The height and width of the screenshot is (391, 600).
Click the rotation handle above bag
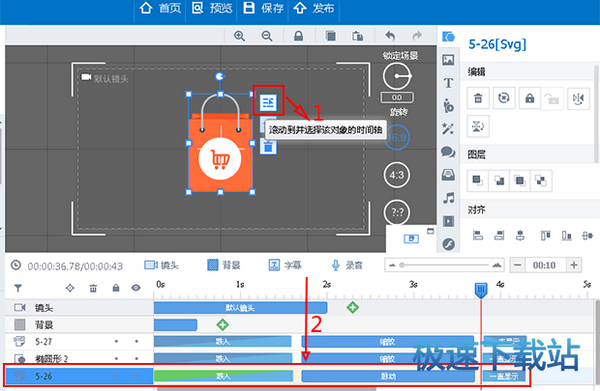click(220, 77)
